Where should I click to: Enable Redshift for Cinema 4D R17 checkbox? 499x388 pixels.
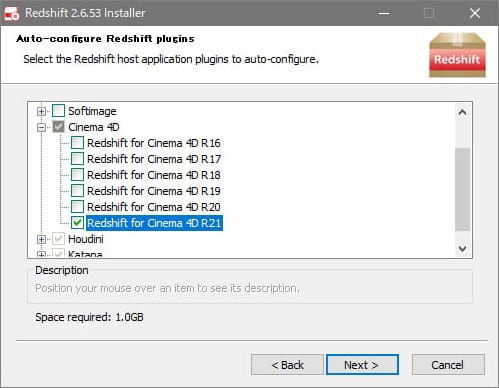[x=77, y=159]
